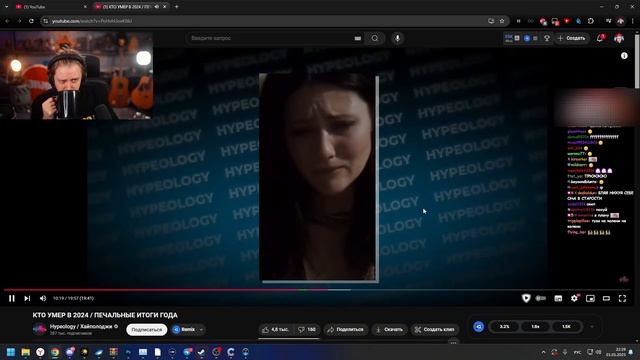Click the shield icon in player controls
Image resolution: width=640 pixels, height=360 pixels.
coord(526,298)
